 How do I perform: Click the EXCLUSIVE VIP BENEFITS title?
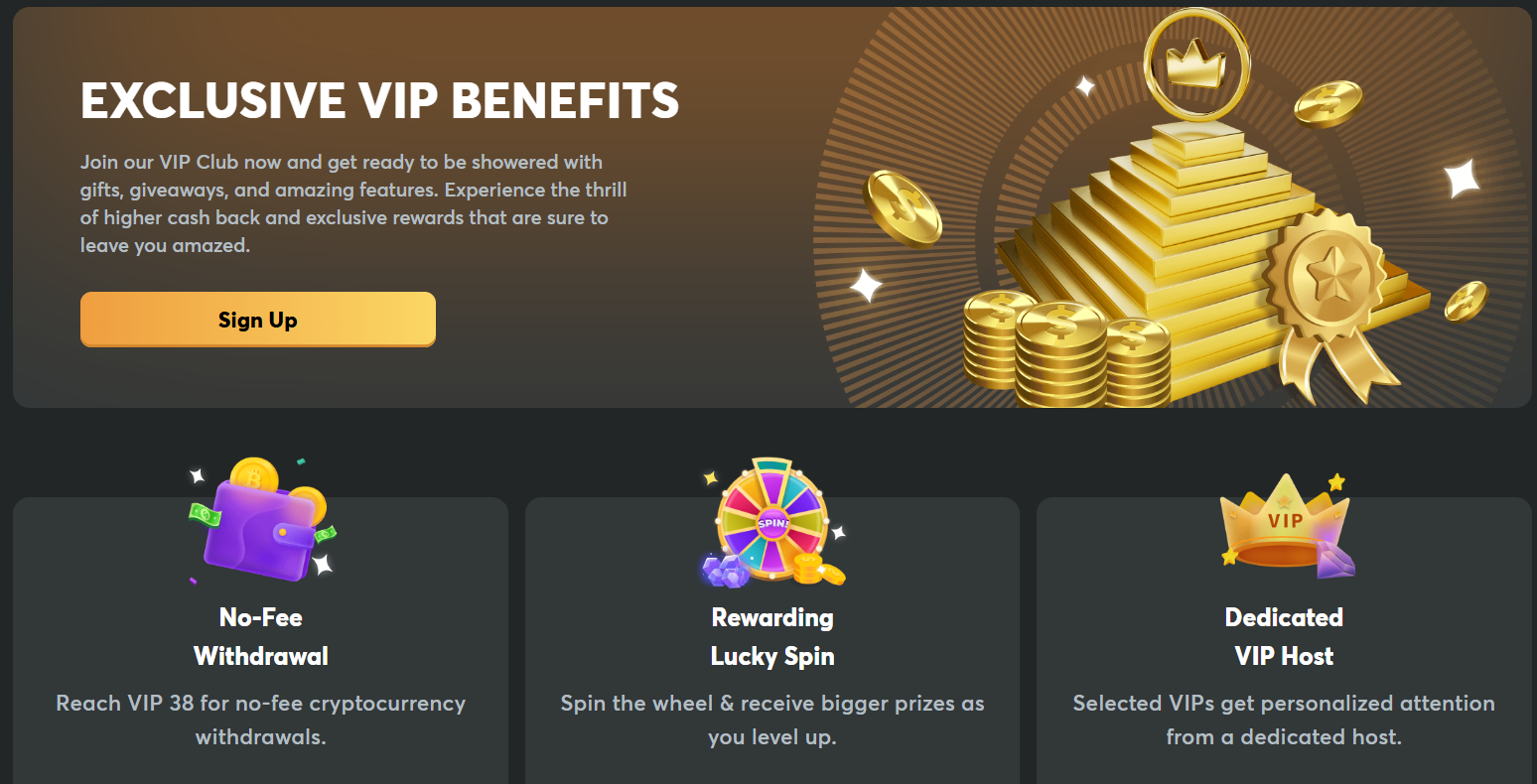(379, 100)
